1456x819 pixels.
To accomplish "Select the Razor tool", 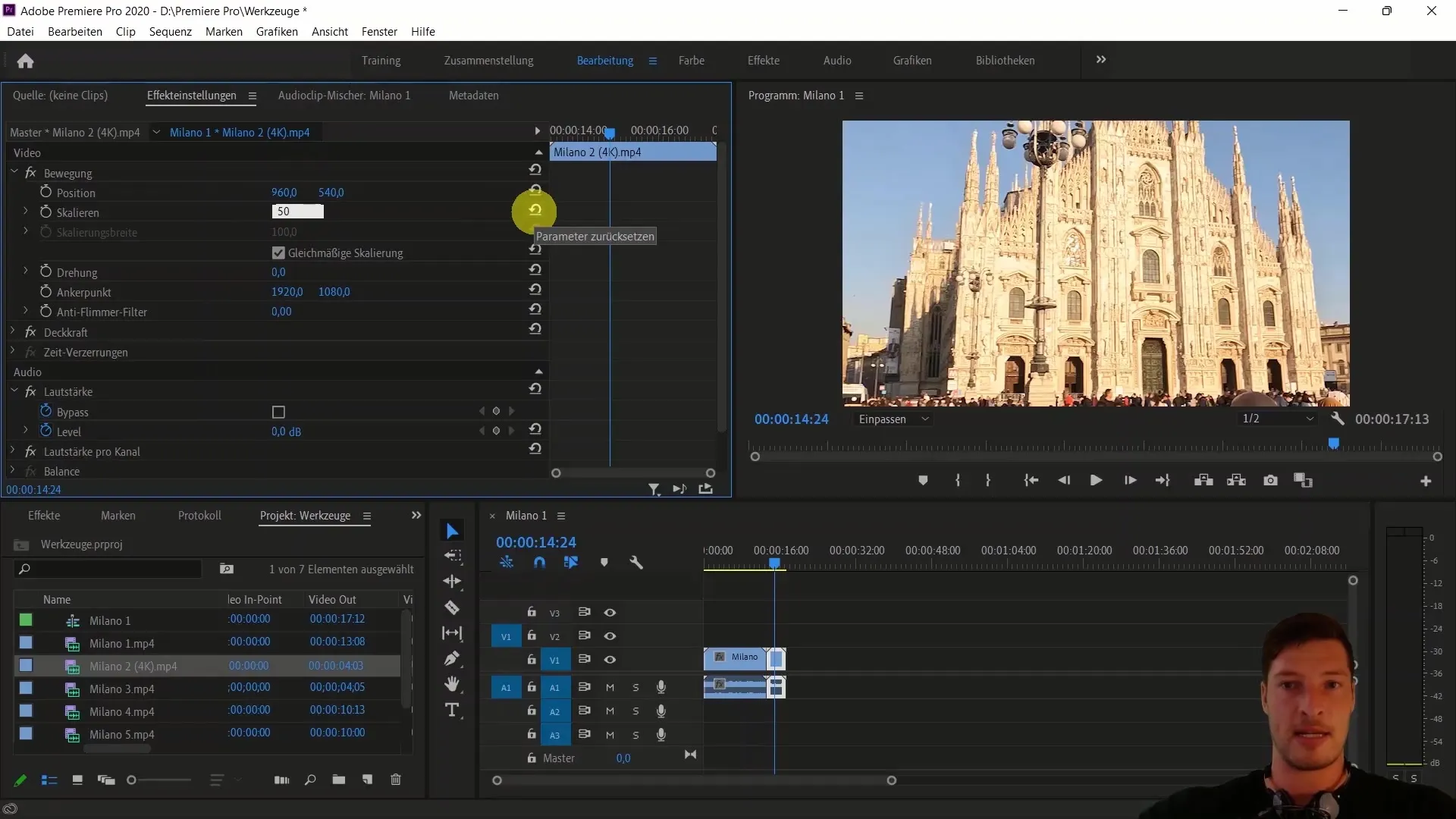I will coord(452,607).
